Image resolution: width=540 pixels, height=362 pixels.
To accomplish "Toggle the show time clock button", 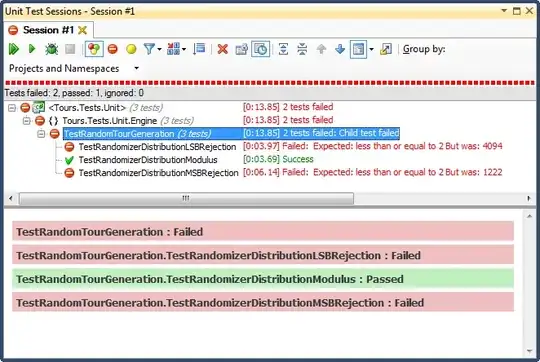I will (261, 49).
